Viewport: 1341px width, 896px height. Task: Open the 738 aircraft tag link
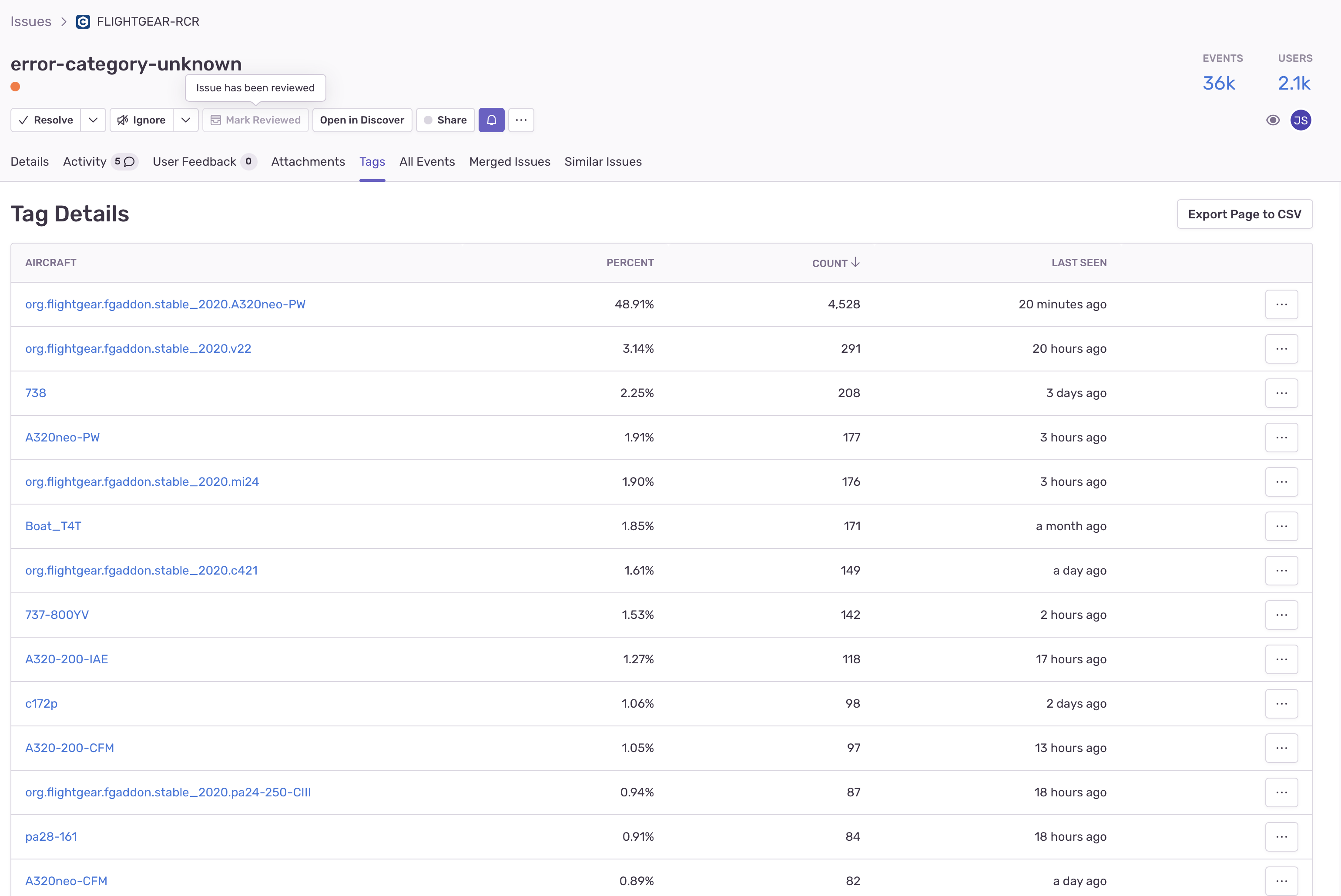coord(35,393)
